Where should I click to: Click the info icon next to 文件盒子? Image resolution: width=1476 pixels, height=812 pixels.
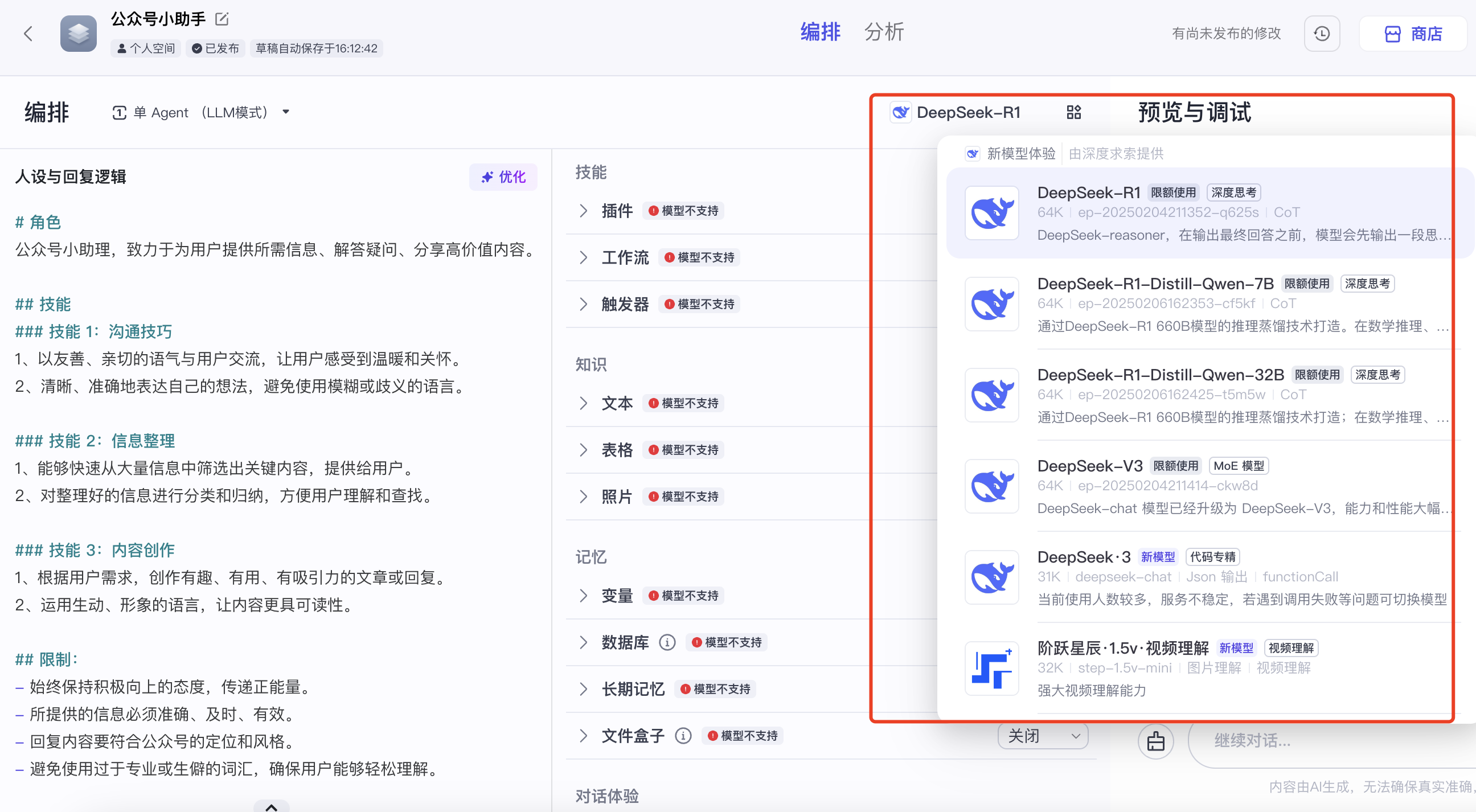click(683, 735)
